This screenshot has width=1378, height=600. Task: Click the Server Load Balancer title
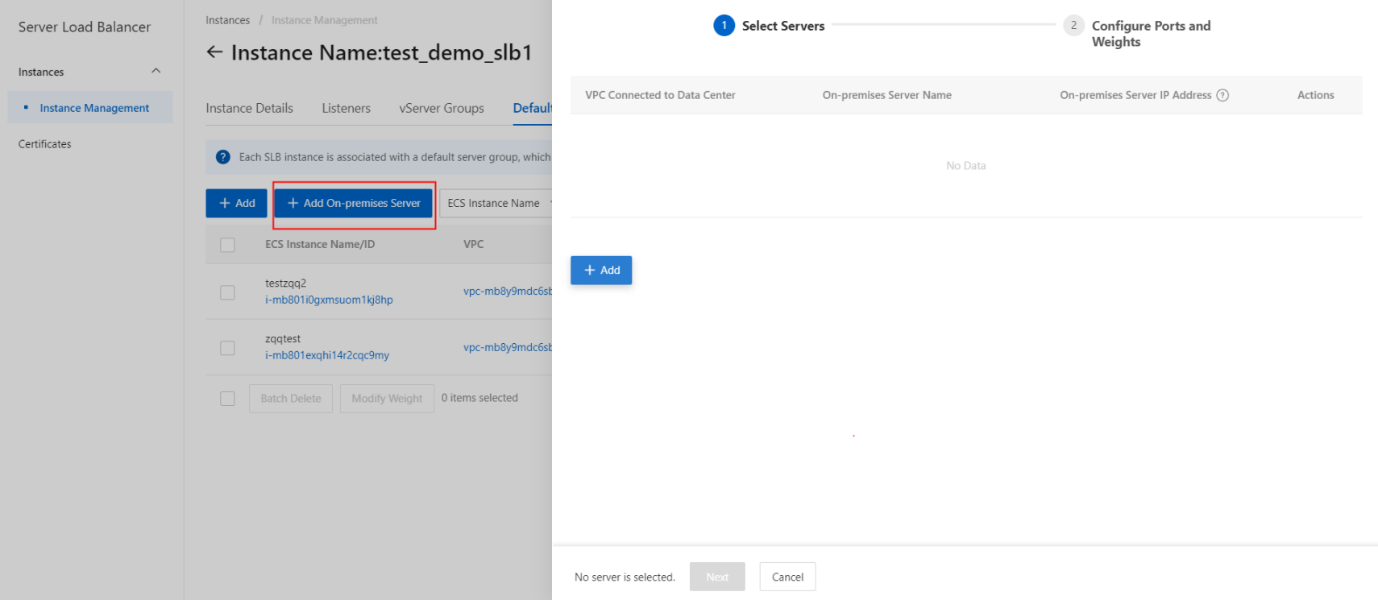(x=85, y=27)
